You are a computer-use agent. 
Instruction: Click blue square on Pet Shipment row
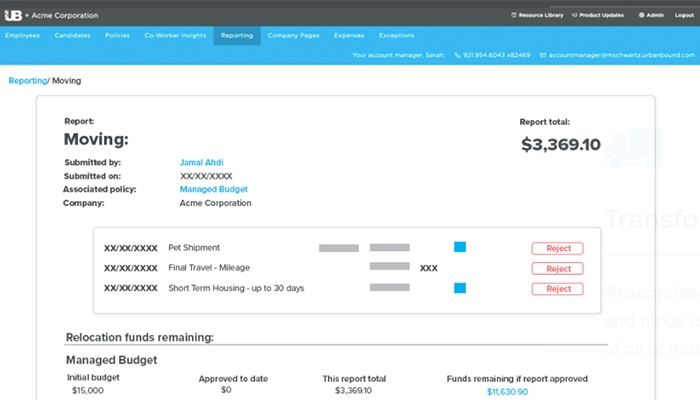click(x=460, y=247)
